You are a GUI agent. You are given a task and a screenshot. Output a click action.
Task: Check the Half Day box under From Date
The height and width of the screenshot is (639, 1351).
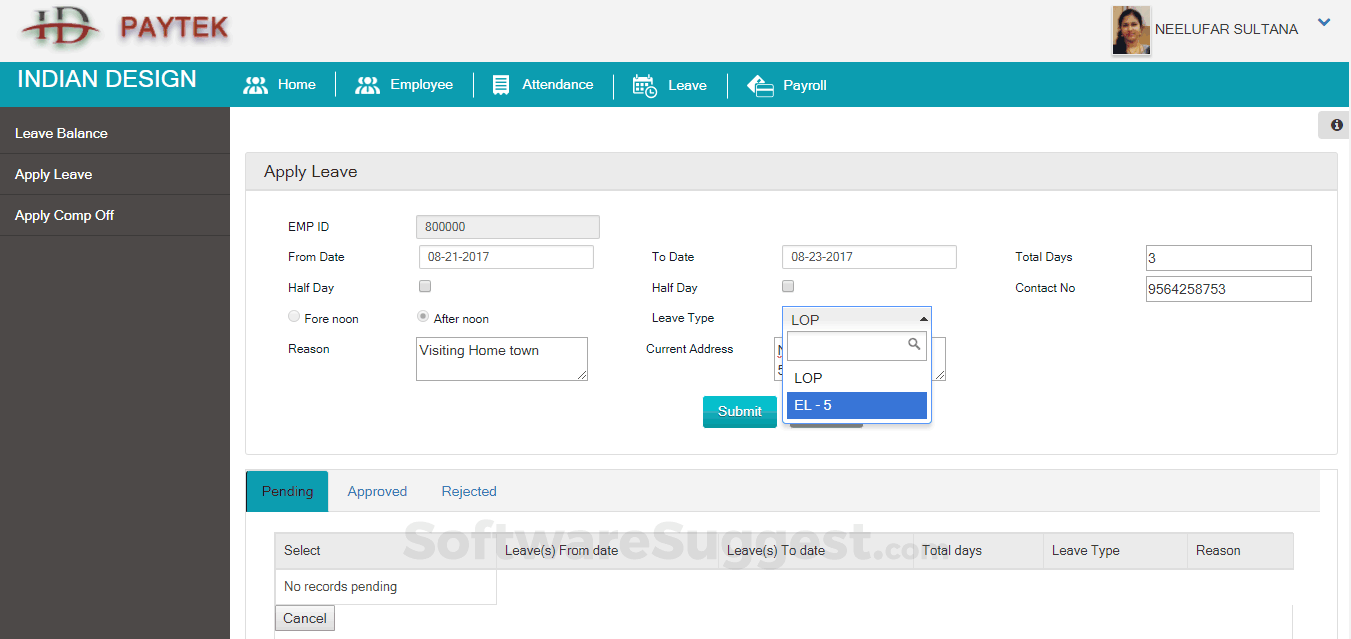pyautogui.click(x=424, y=286)
